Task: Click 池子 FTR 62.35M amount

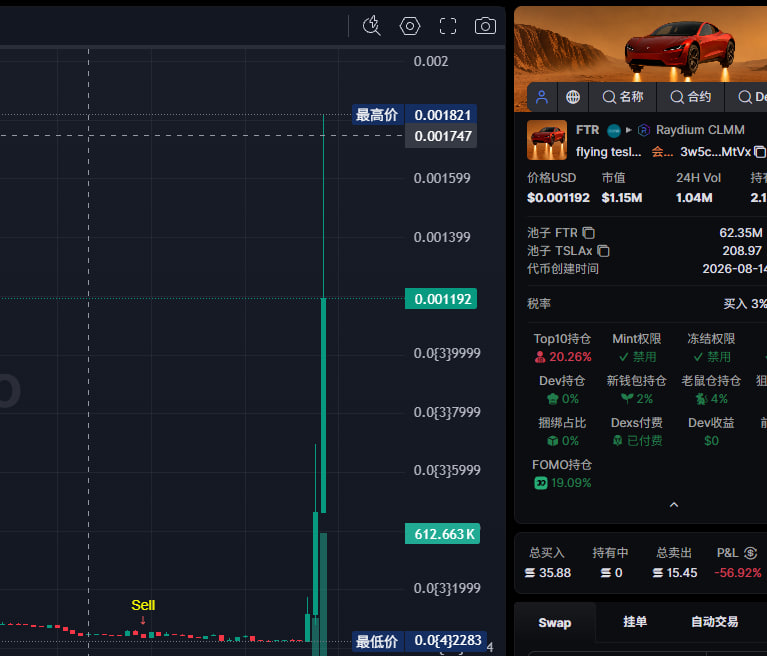Action: point(741,233)
